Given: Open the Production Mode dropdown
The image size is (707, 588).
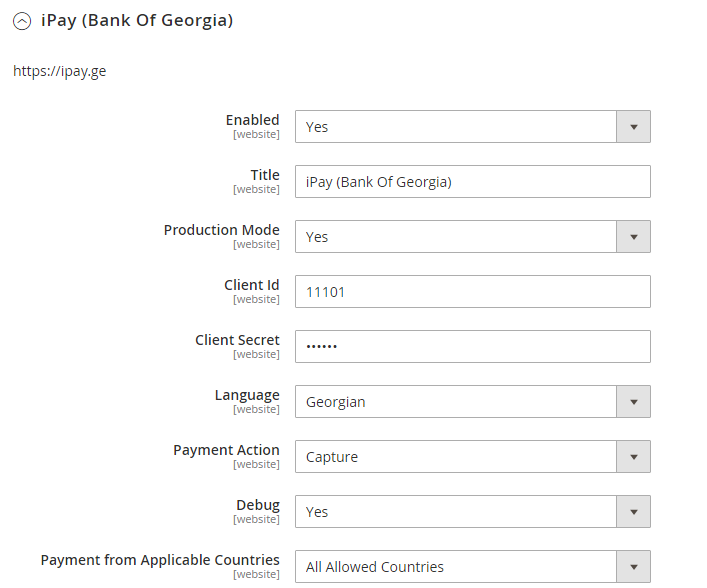Looking at the screenshot, I should 456,237.
